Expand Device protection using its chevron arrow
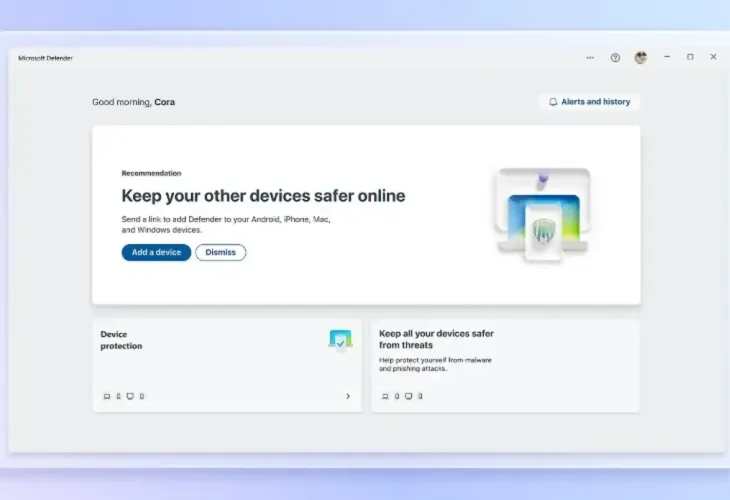The image size is (730, 500). pos(348,396)
